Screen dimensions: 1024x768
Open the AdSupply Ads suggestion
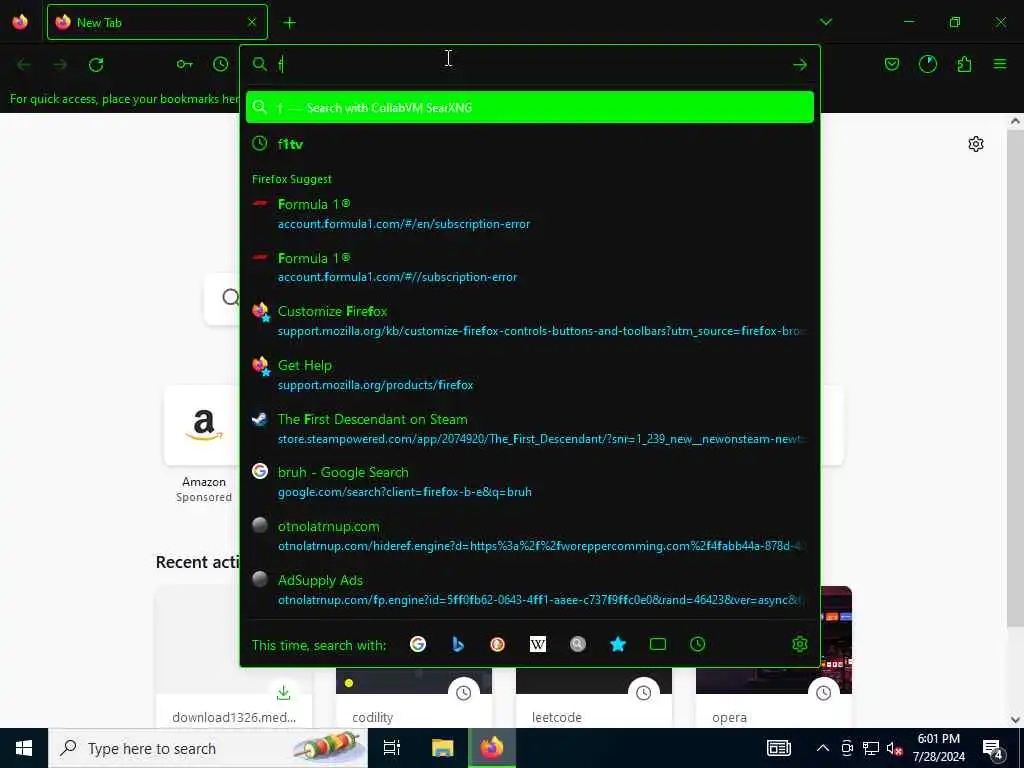coord(530,590)
